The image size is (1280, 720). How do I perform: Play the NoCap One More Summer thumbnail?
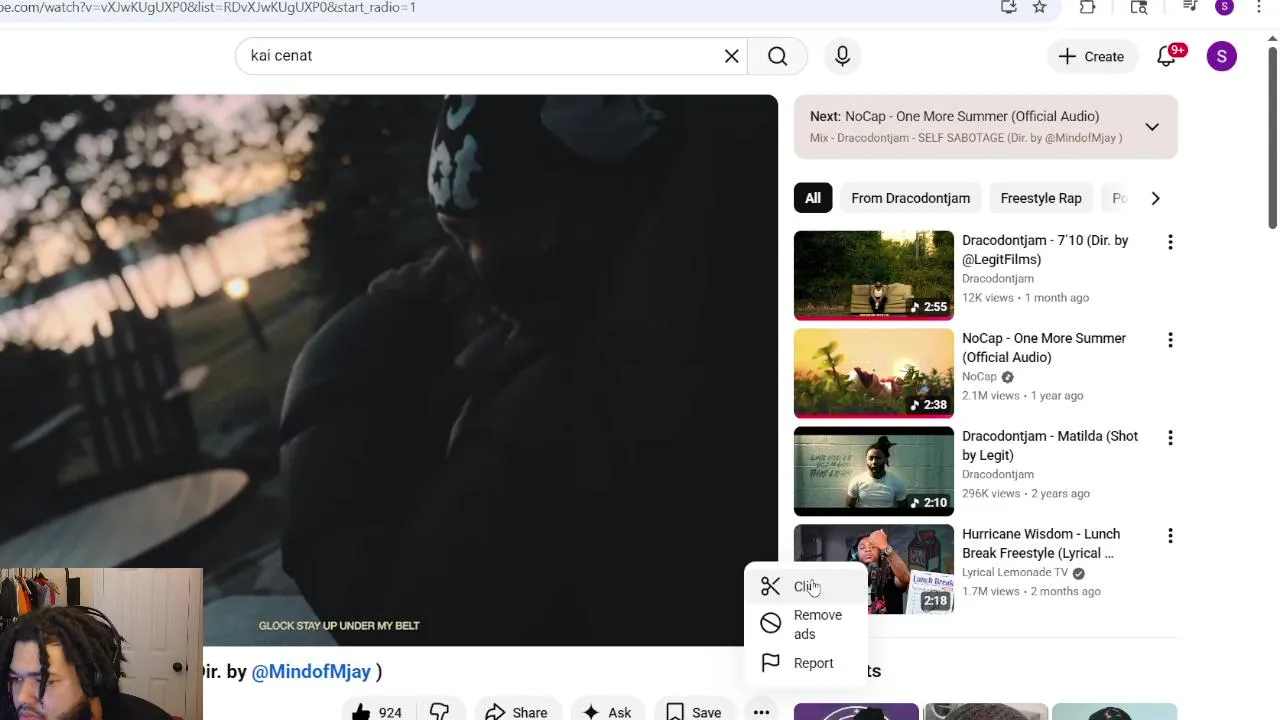click(x=874, y=373)
